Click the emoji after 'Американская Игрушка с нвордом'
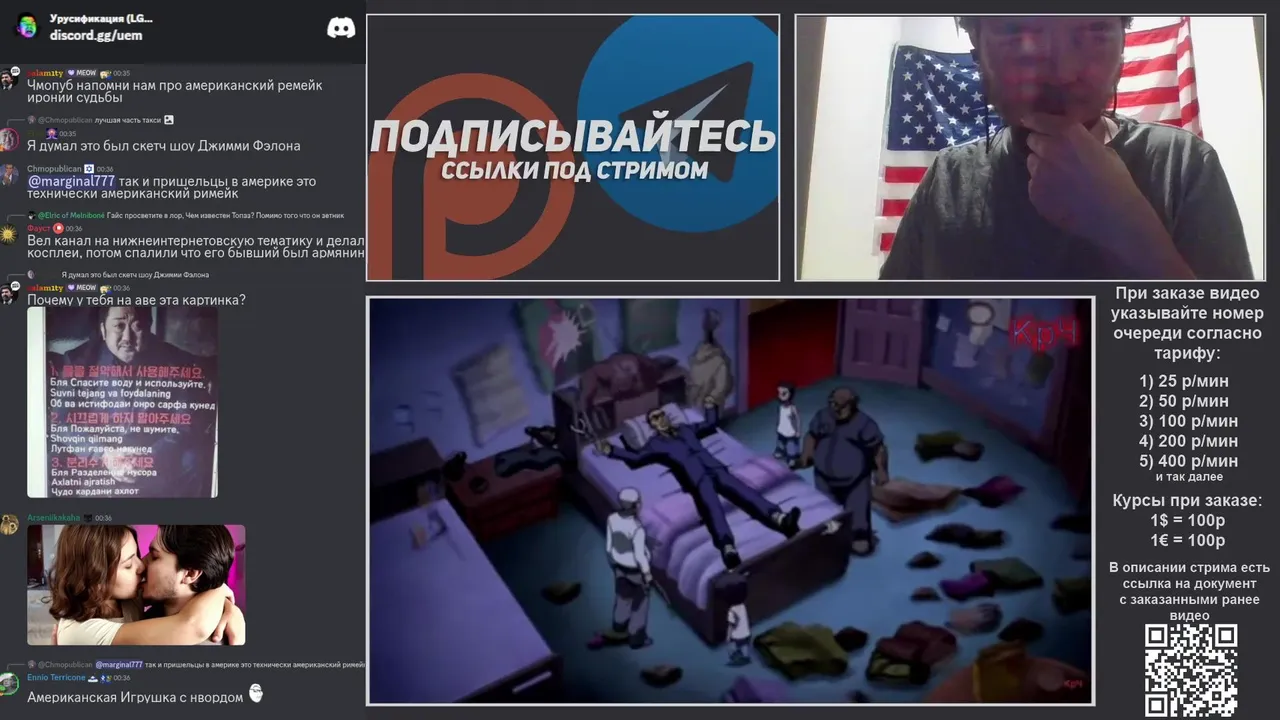The width and height of the screenshot is (1280, 720). (x=256, y=693)
